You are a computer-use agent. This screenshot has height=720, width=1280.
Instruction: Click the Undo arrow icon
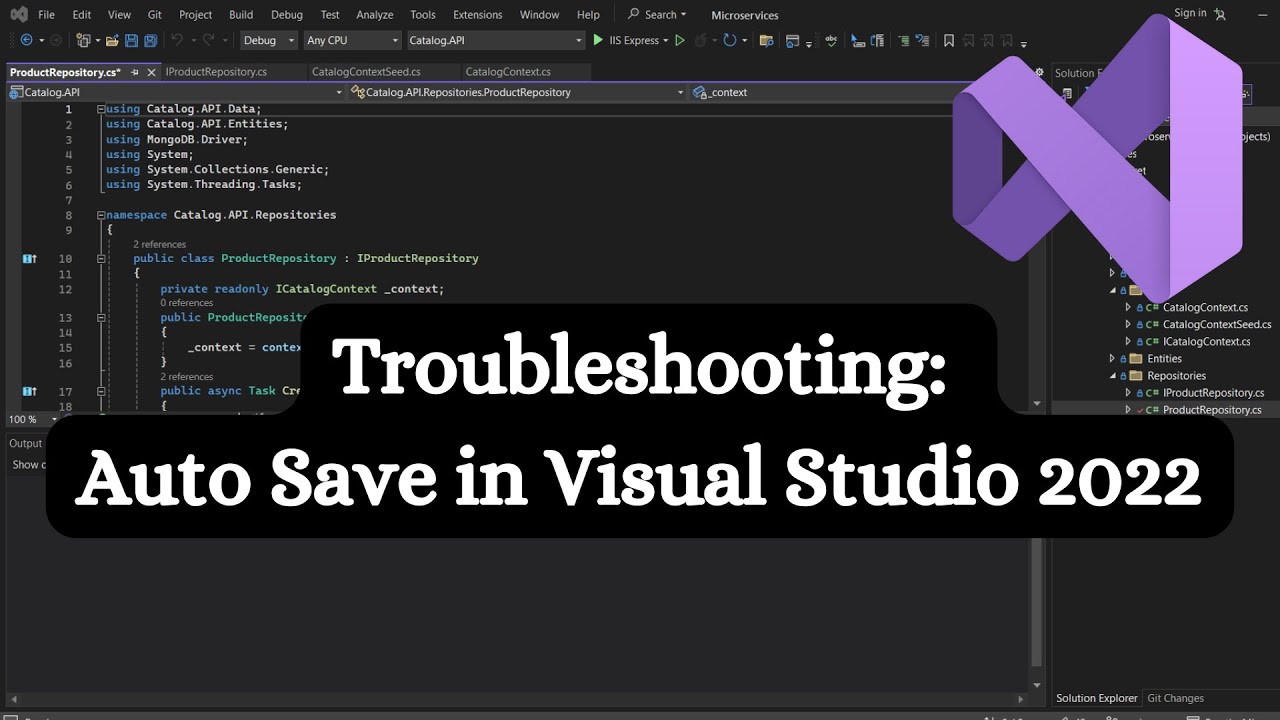point(177,40)
